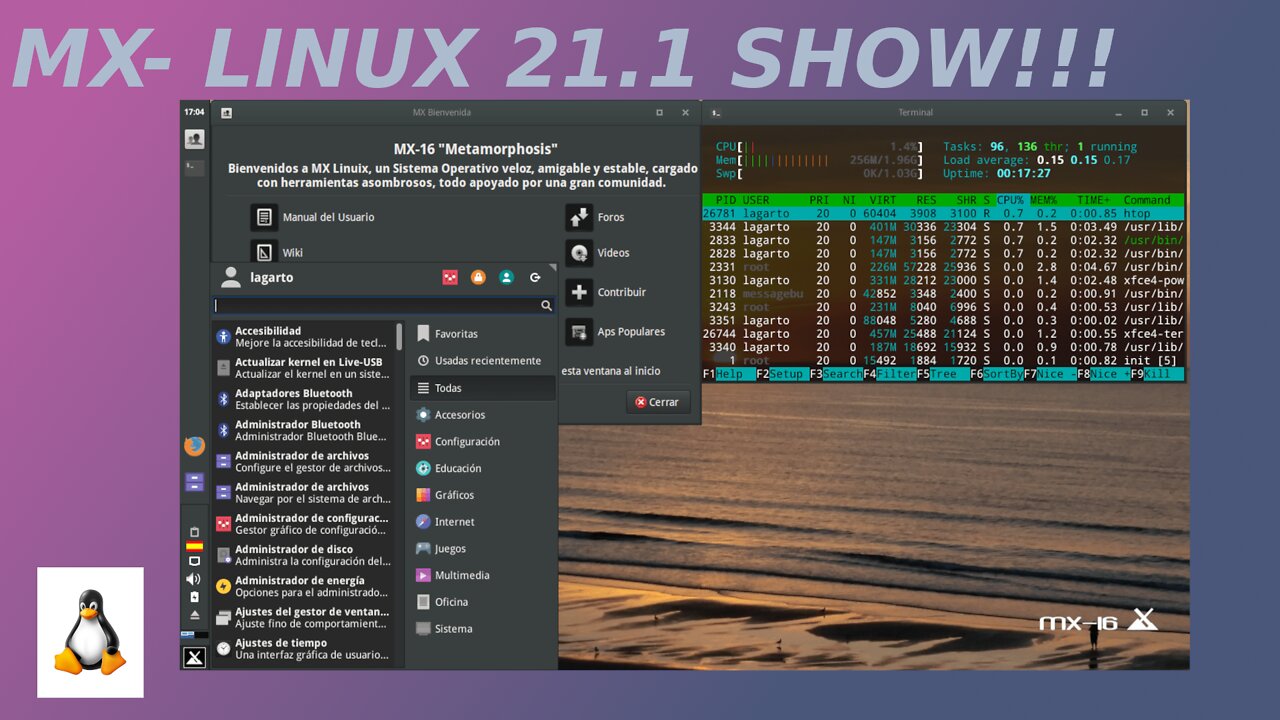Select the Multimedia category

[x=483, y=575]
